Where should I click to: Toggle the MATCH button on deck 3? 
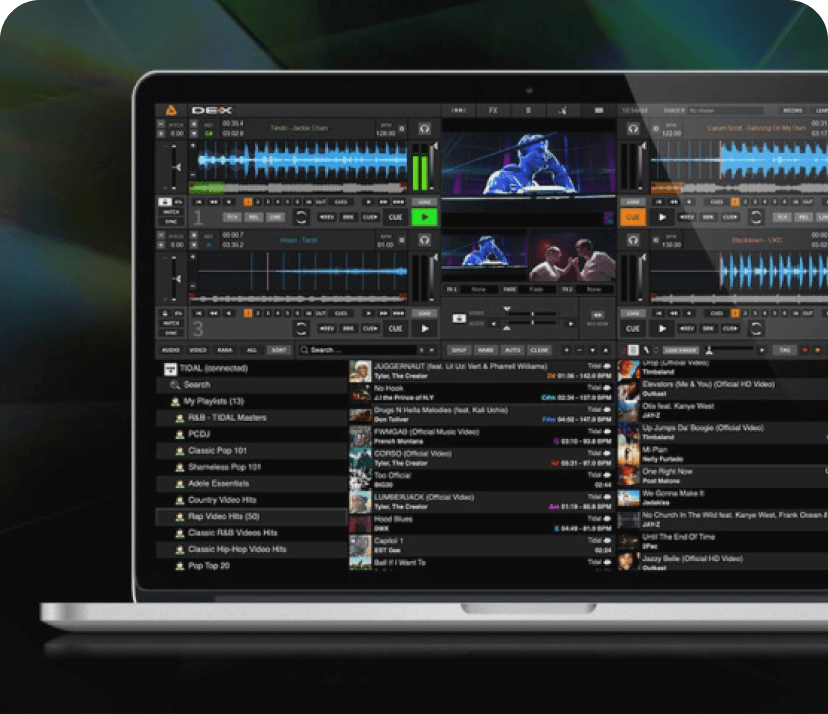pos(171,323)
